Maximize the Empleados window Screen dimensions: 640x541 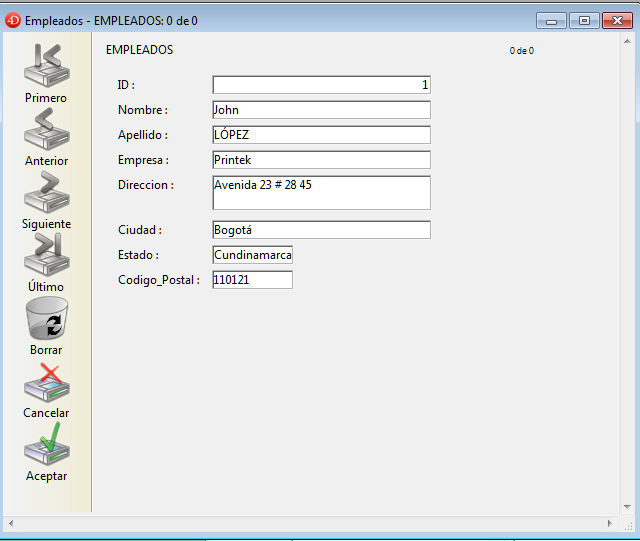coord(584,20)
